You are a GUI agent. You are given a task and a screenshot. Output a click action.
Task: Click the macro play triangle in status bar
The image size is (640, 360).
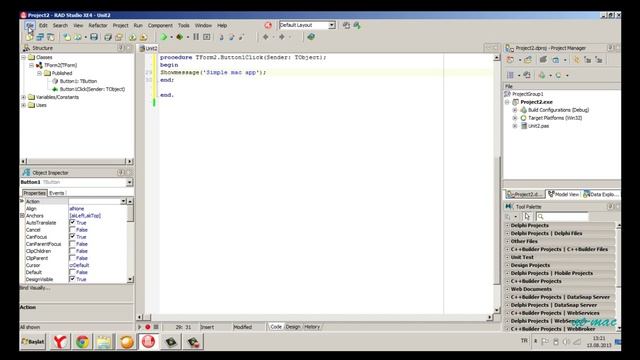coord(140,327)
